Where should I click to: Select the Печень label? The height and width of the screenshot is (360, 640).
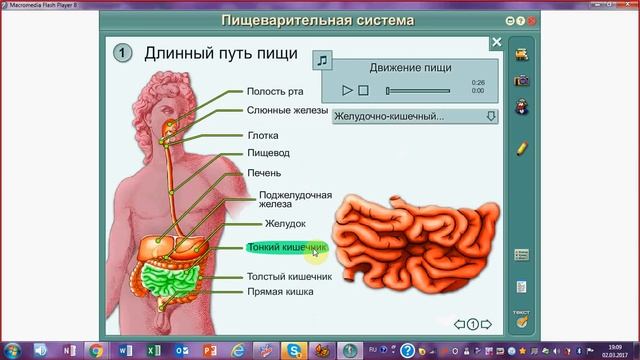pyautogui.click(x=264, y=173)
